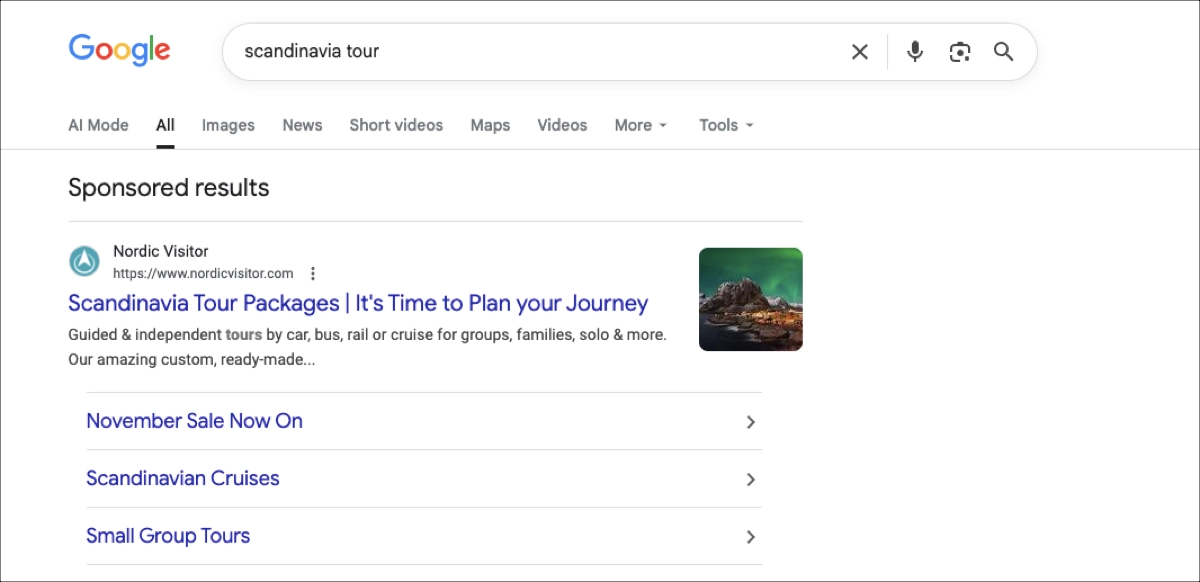Open the Scandinavia Tour Packages ad link
Image resolution: width=1200 pixels, height=582 pixels.
tap(357, 303)
